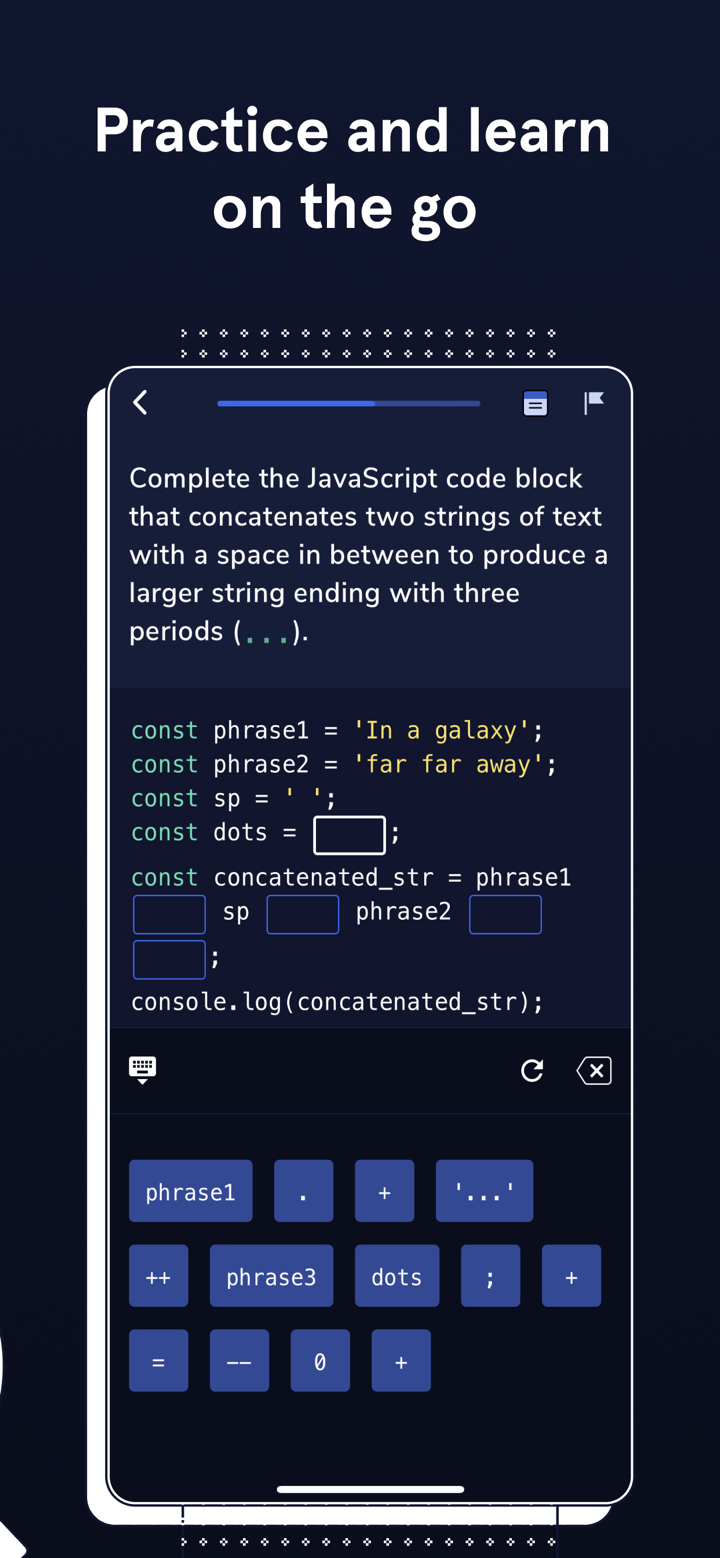Tap the dots answer token
Image resolution: width=720 pixels, height=1558 pixels.
396,1276
